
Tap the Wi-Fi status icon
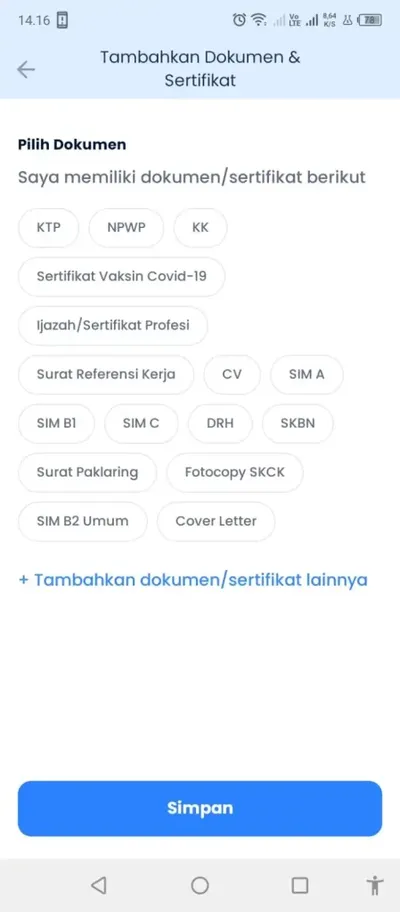pyautogui.click(x=258, y=20)
